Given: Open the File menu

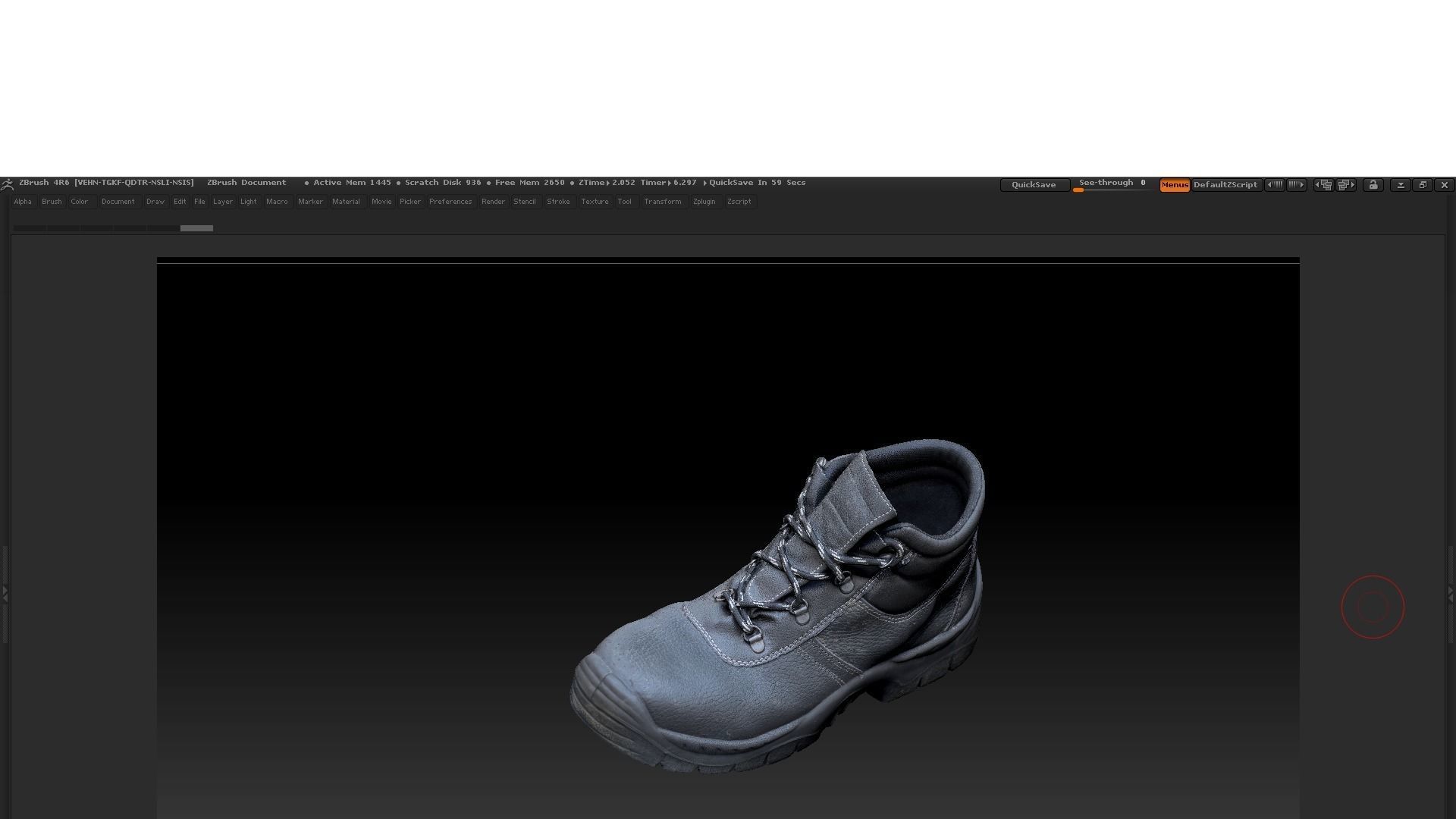Looking at the screenshot, I should [x=199, y=202].
